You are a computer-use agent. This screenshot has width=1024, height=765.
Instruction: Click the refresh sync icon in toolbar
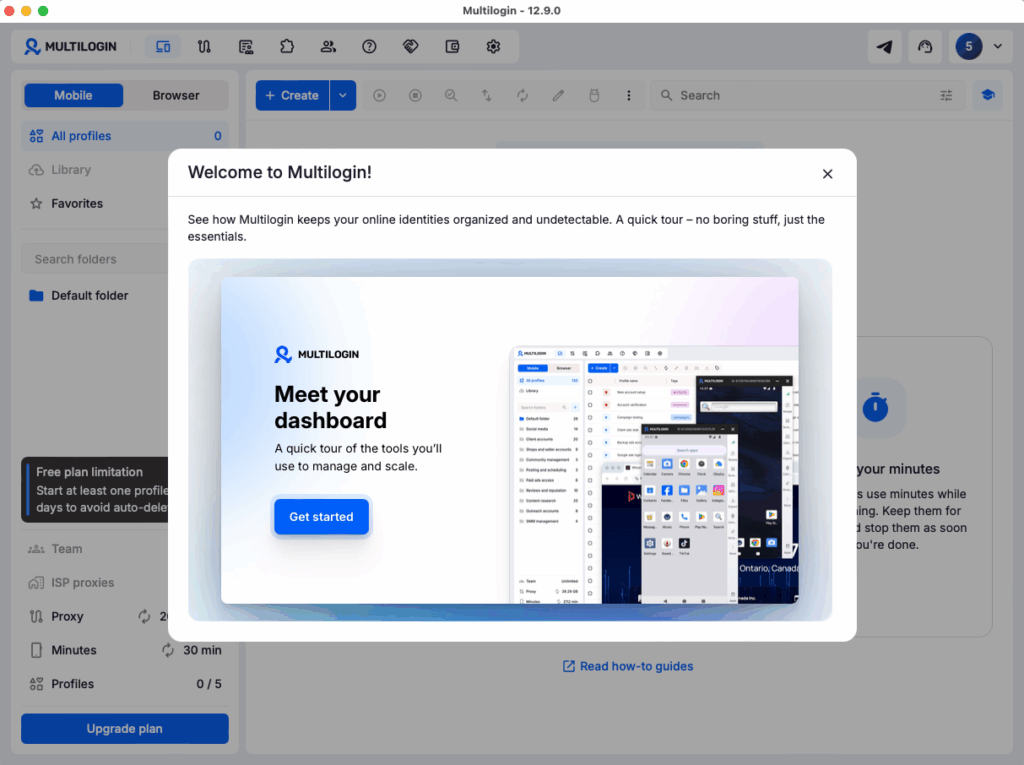[522, 95]
